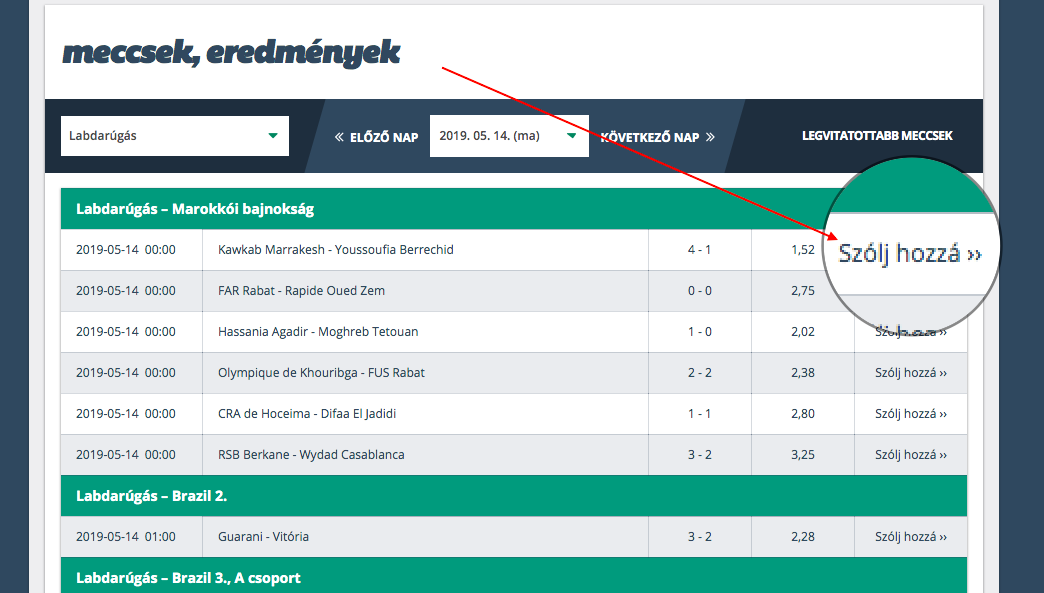Screen dimensions: 1044x593
Task: Click the double-left chevron beside ELŐZŐ NAP
Action: [340, 137]
